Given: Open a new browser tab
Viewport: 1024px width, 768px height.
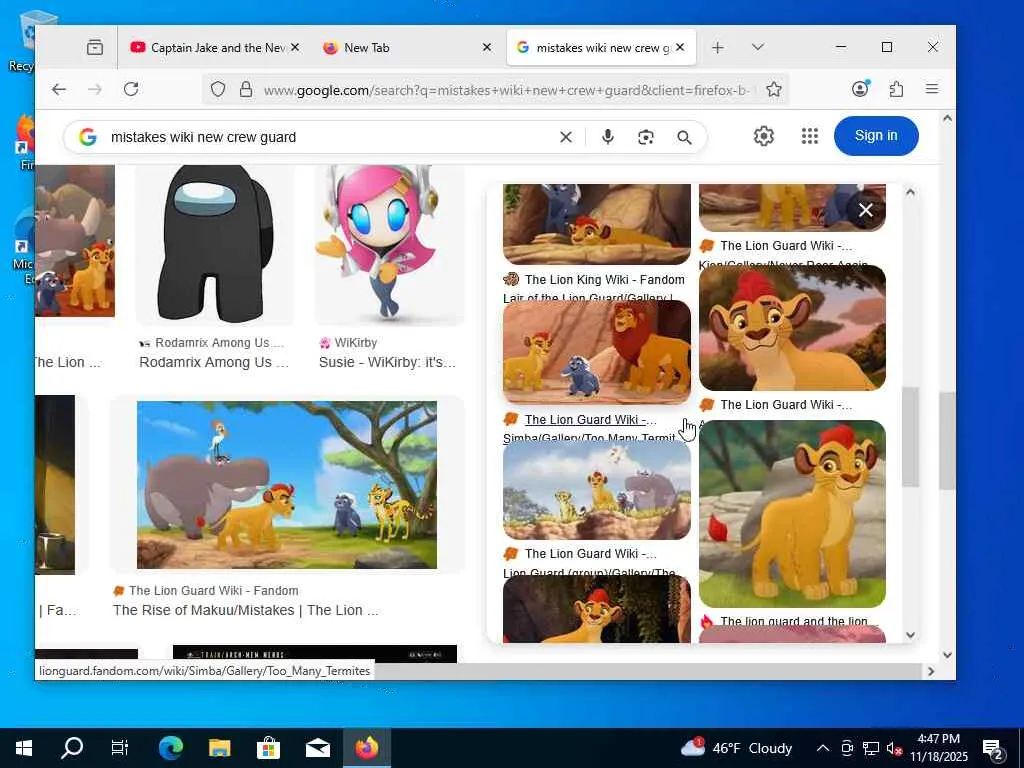Looking at the screenshot, I should pyautogui.click(x=718, y=48).
